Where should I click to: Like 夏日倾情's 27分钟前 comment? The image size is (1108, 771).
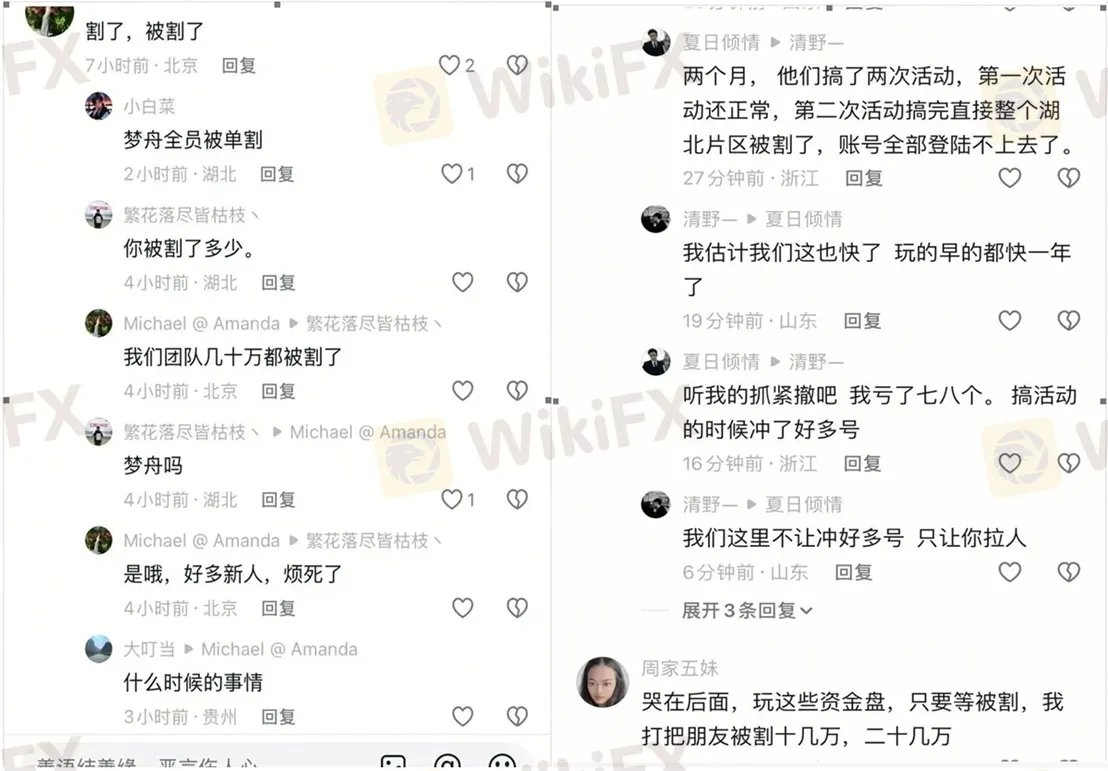click(1010, 178)
